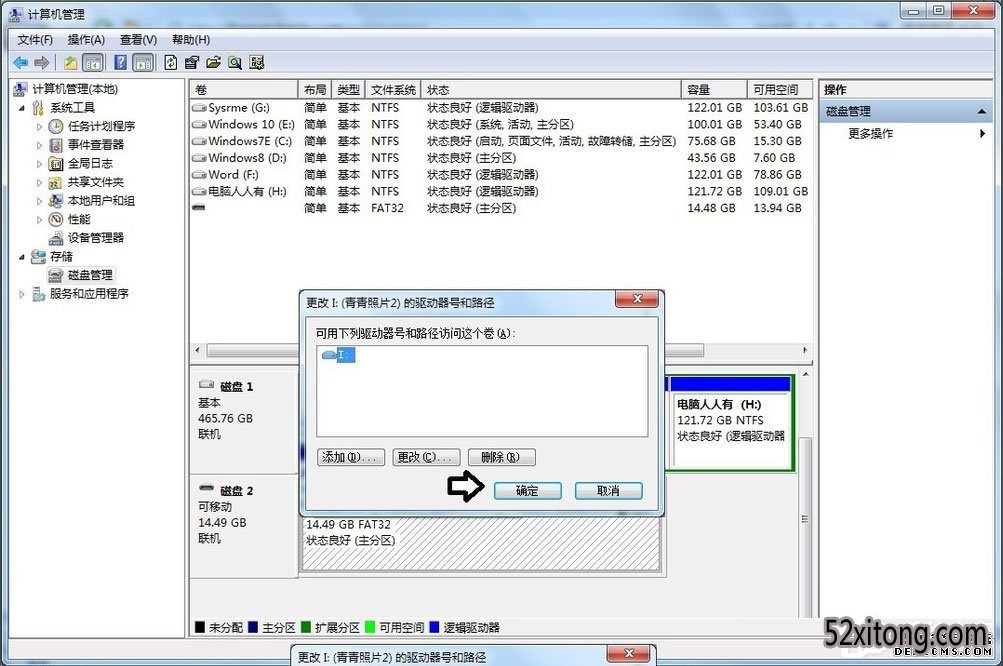1003x666 pixels.
Task: Select 磁盘管理 under 存储
Action: [90, 275]
